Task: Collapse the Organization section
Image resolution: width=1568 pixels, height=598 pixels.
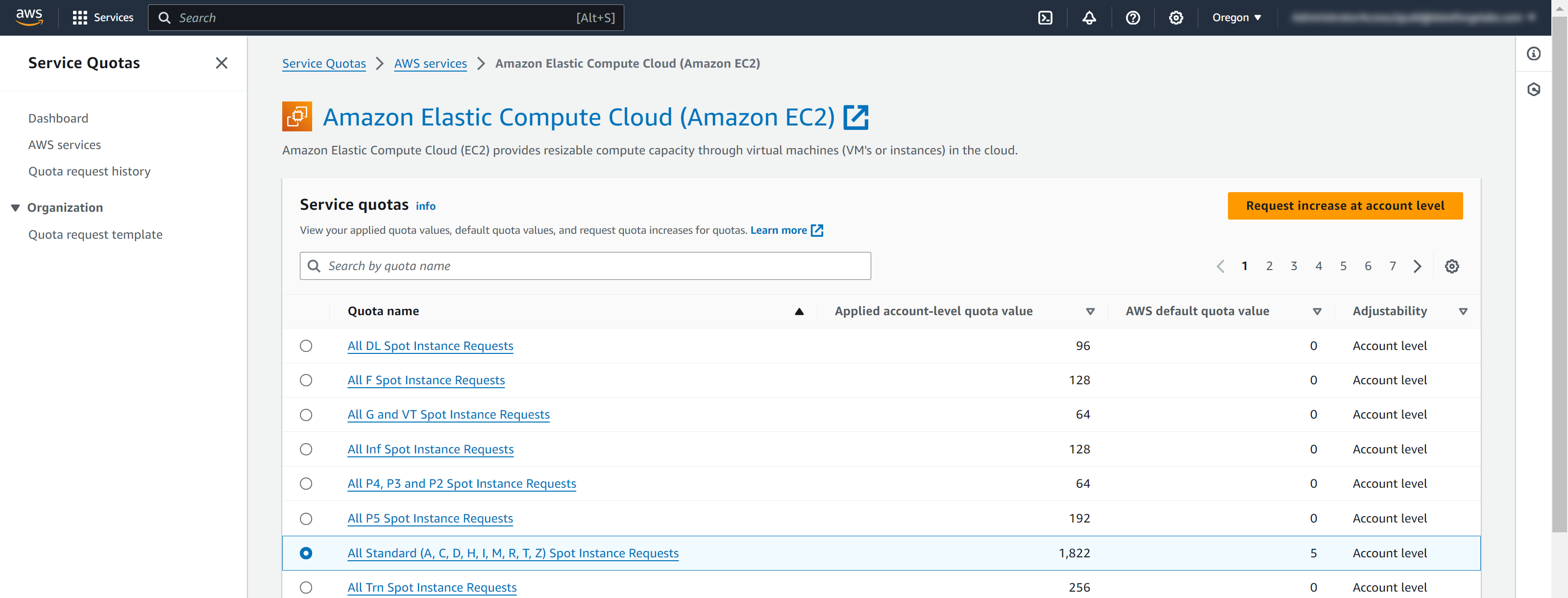Action: tap(15, 208)
